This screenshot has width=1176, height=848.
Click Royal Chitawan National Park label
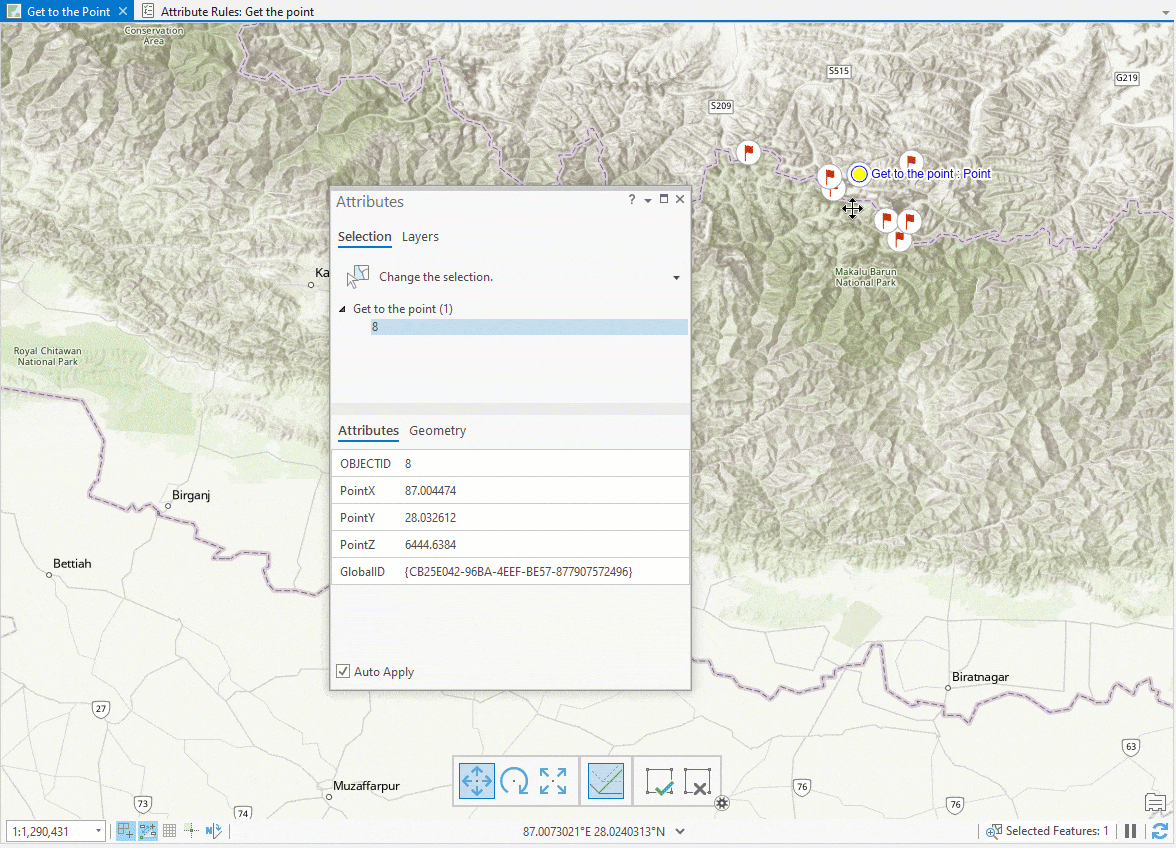coord(48,356)
